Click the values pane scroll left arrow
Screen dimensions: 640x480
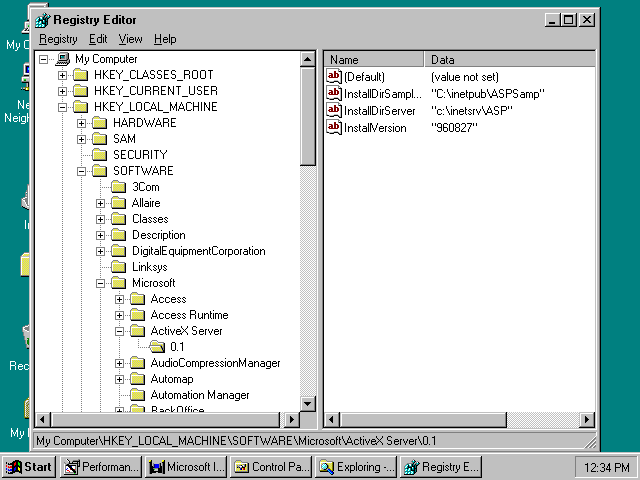click(x=332, y=420)
